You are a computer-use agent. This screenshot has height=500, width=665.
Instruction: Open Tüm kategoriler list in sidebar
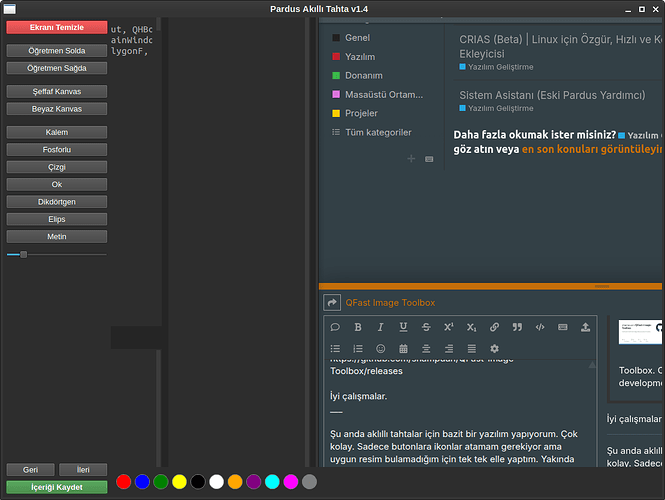377,132
